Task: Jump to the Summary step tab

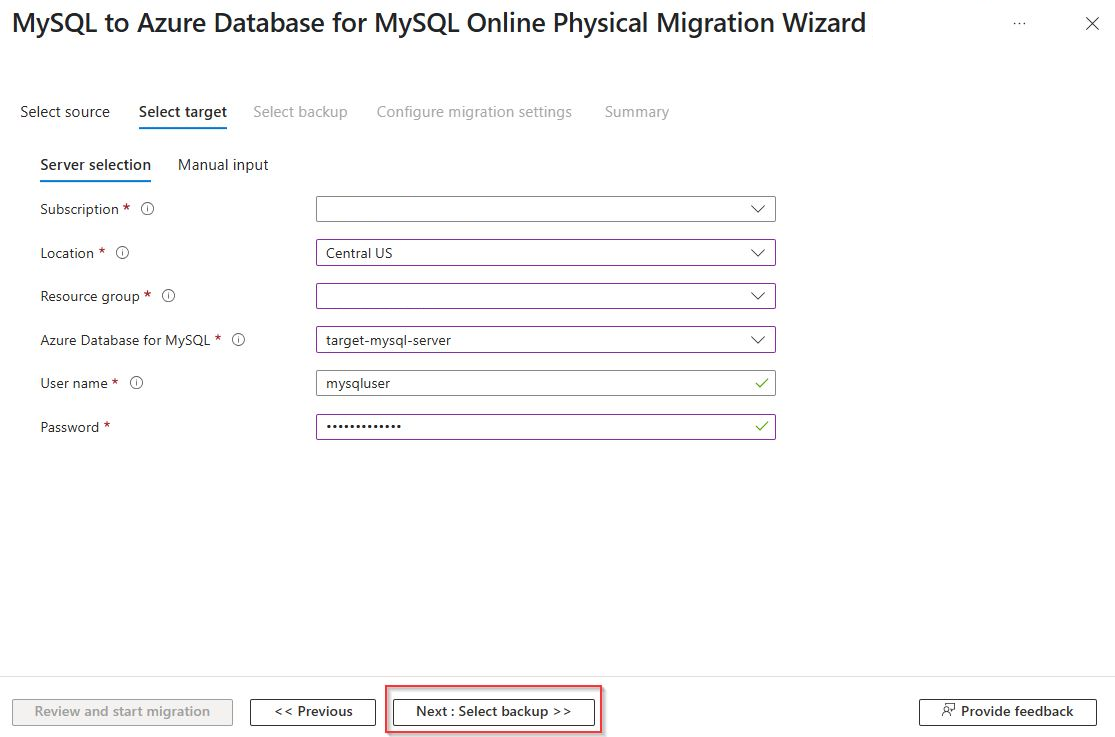Action: pyautogui.click(x=636, y=112)
